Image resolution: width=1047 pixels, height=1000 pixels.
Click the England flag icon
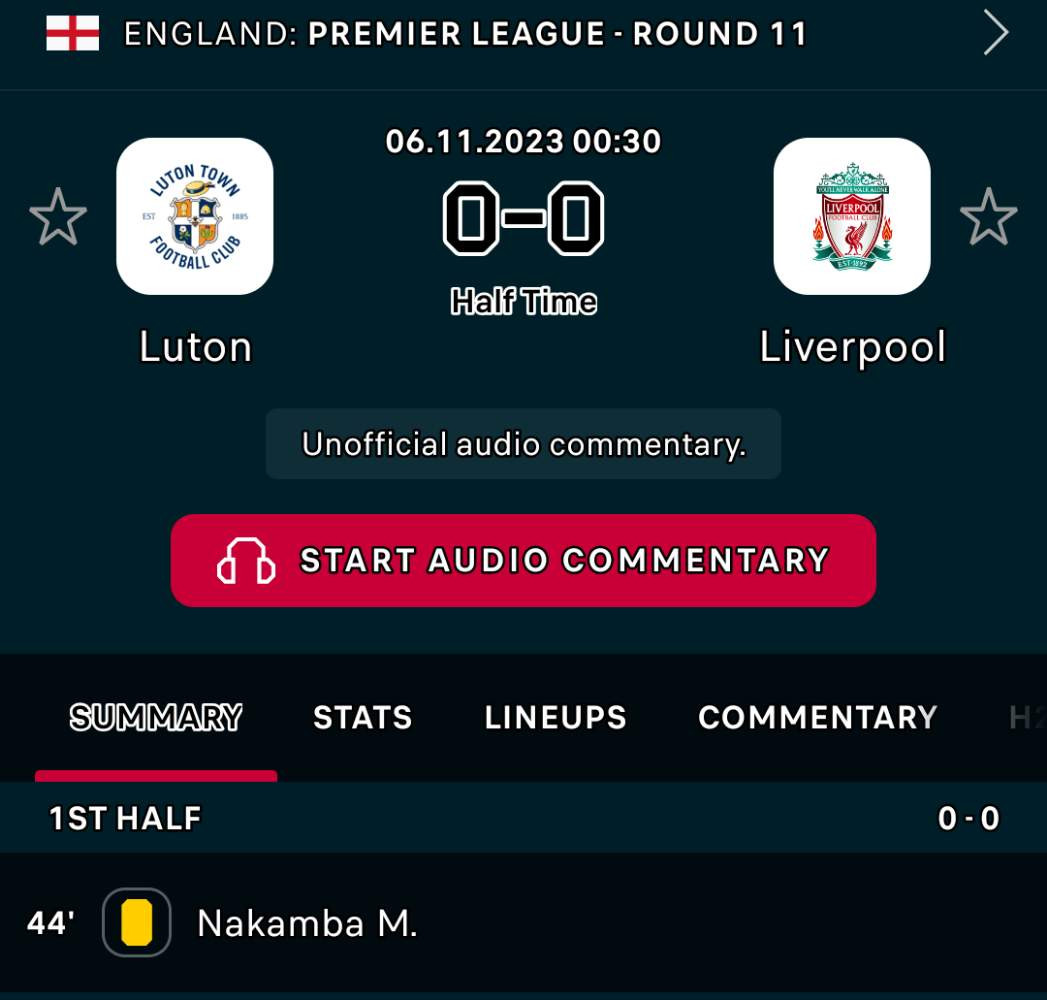point(72,33)
